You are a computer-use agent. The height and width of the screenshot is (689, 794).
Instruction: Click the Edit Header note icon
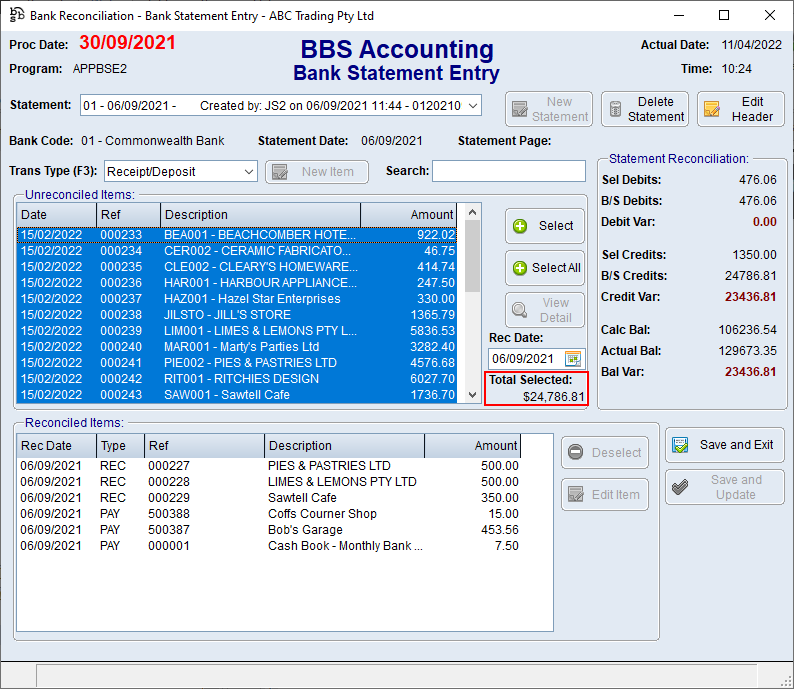tap(712, 109)
